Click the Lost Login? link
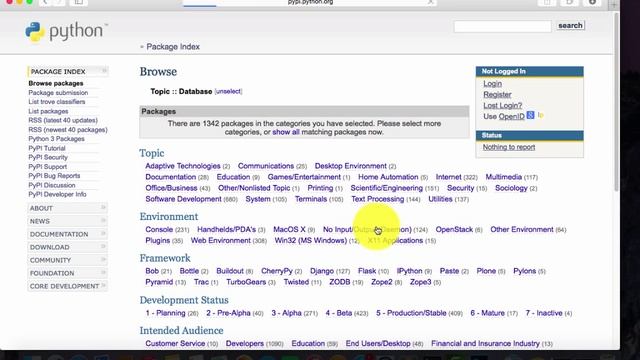The image size is (640, 360). (x=502, y=106)
